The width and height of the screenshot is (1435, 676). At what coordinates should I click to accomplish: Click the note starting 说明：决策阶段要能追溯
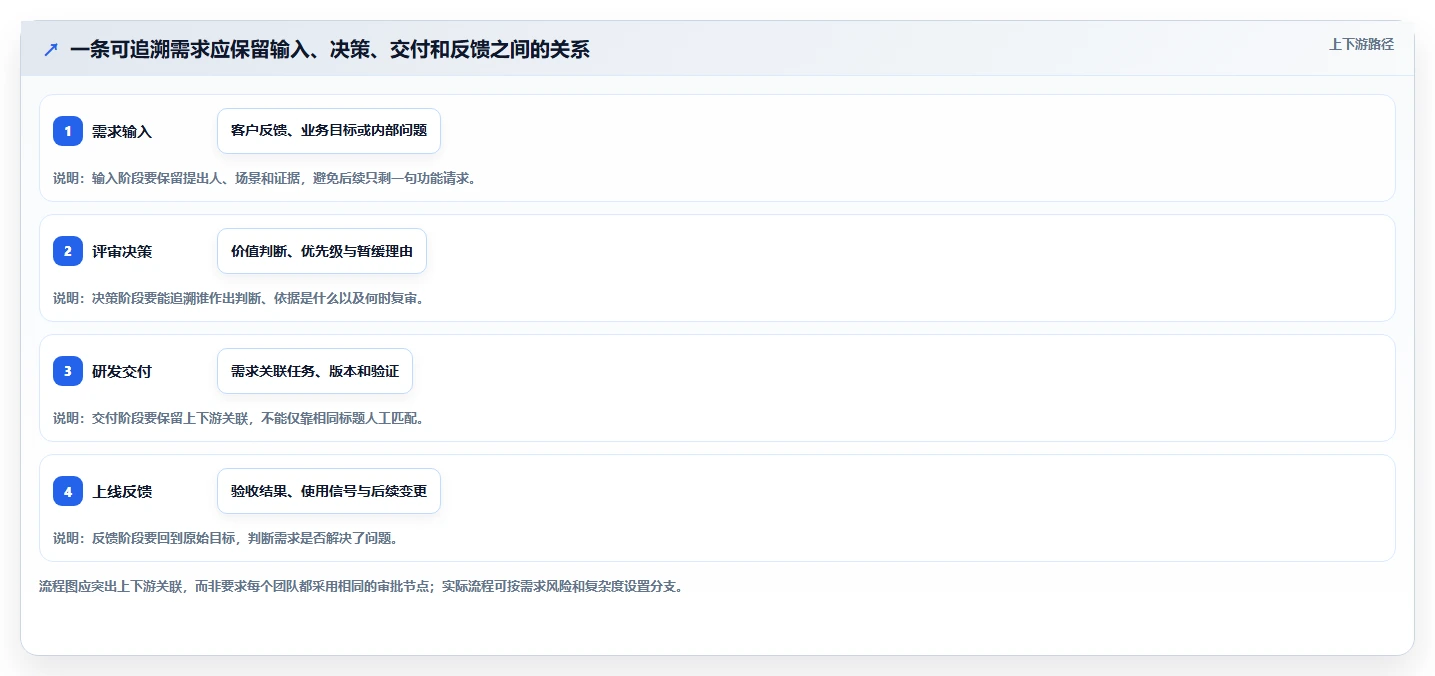pyautogui.click(x=238, y=298)
